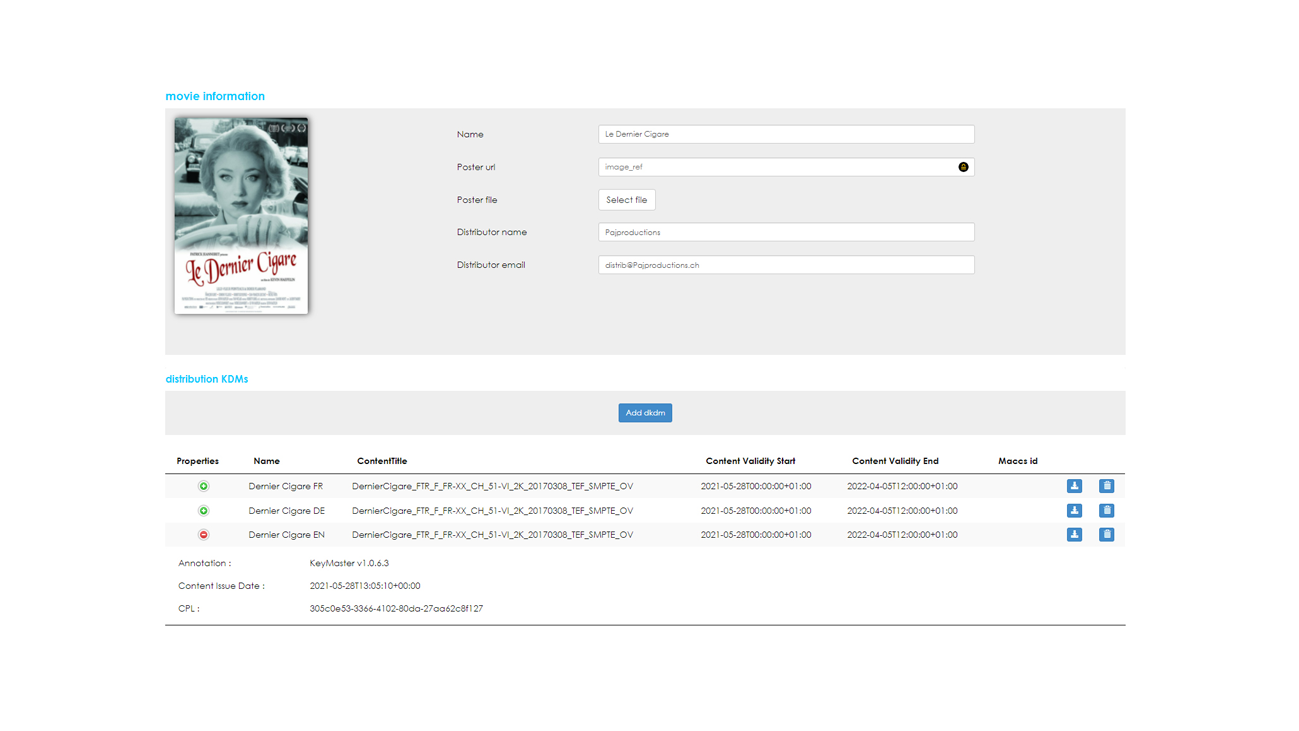Focus the Distributor email field

tap(786, 265)
